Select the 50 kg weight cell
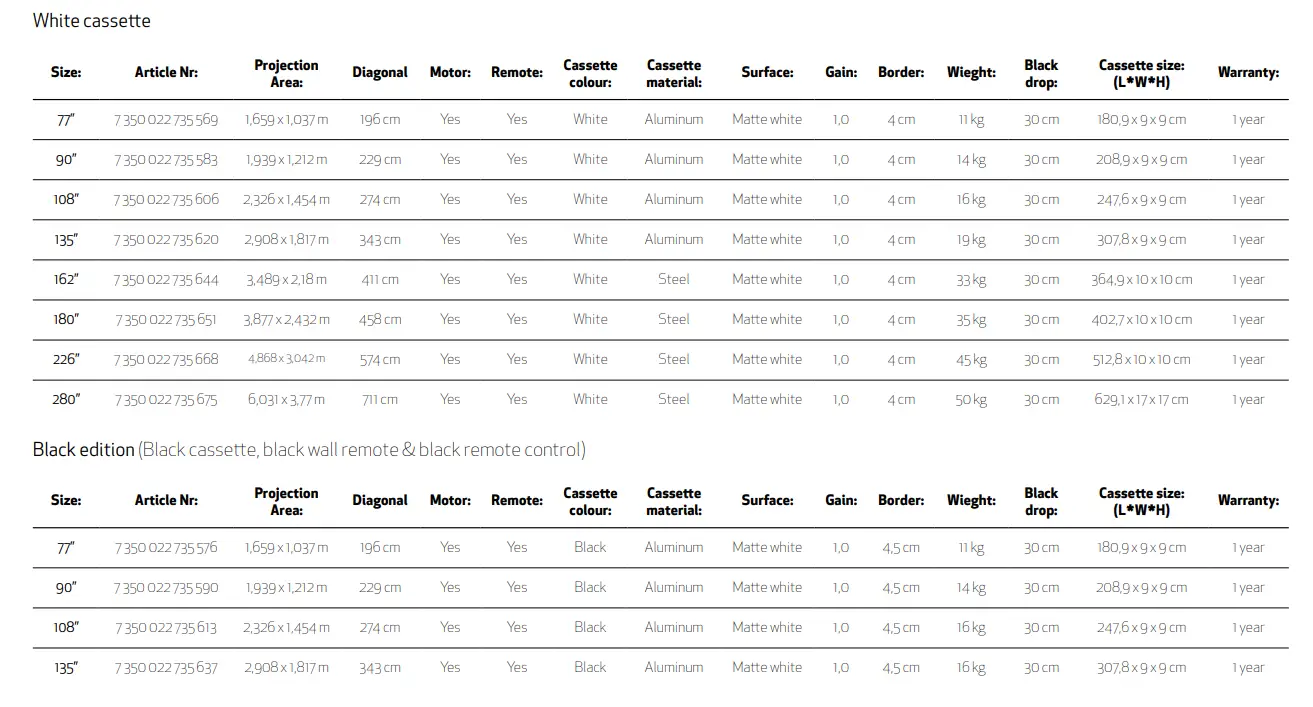Viewport: 1313px width, 707px height. pos(971,400)
